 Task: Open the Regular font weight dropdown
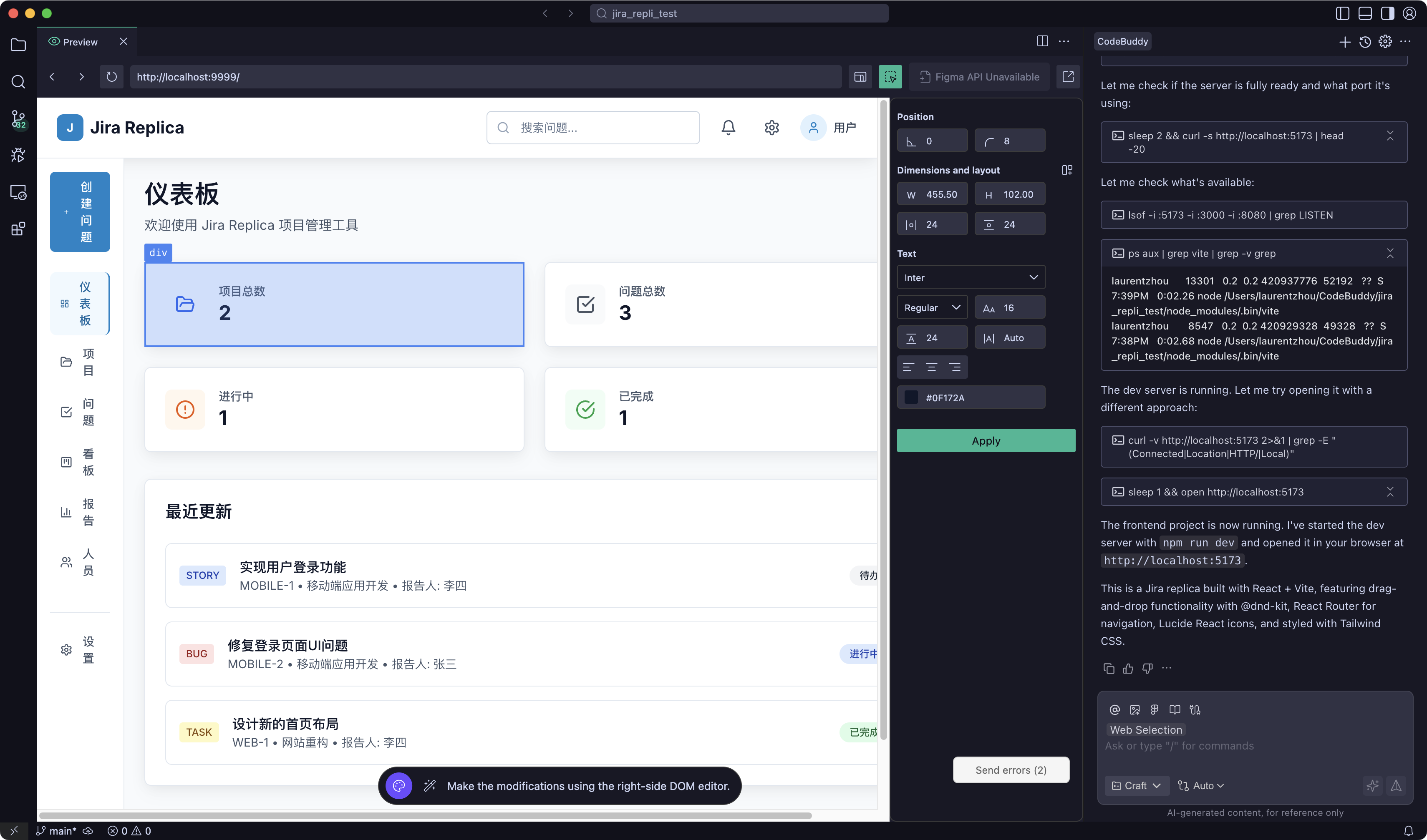pyautogui.click(x=931, y=307)
